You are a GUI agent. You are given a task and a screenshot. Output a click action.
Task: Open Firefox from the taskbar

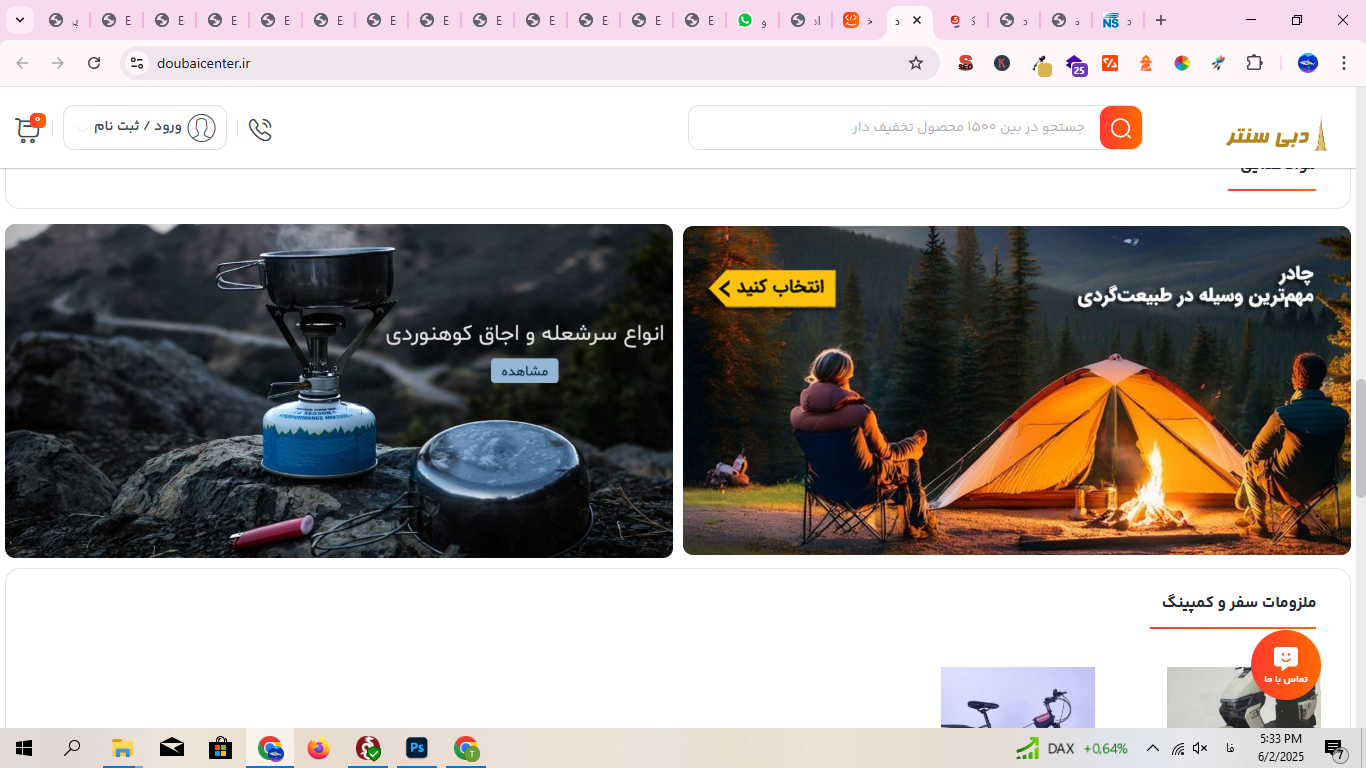[x=319, y=748]
